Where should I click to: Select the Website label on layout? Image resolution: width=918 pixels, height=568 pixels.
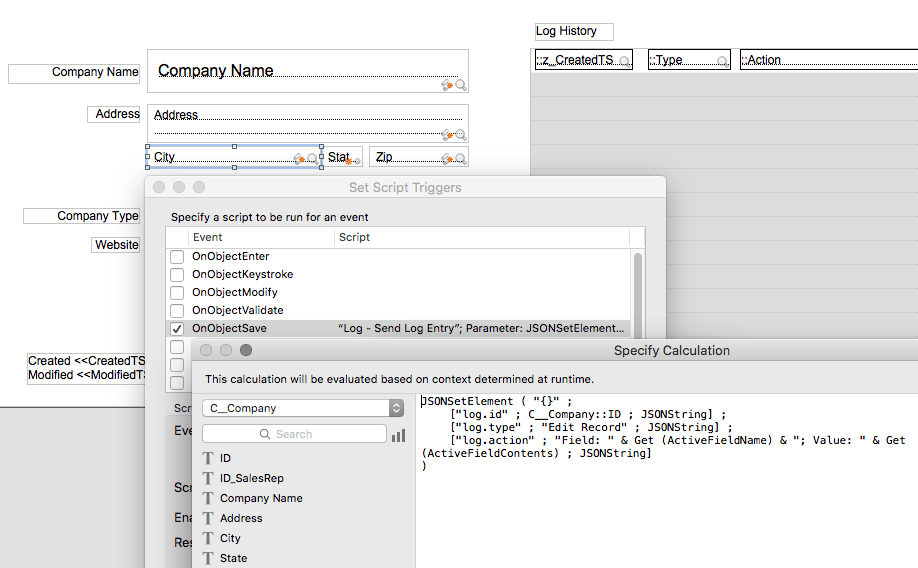coord(115,245)
